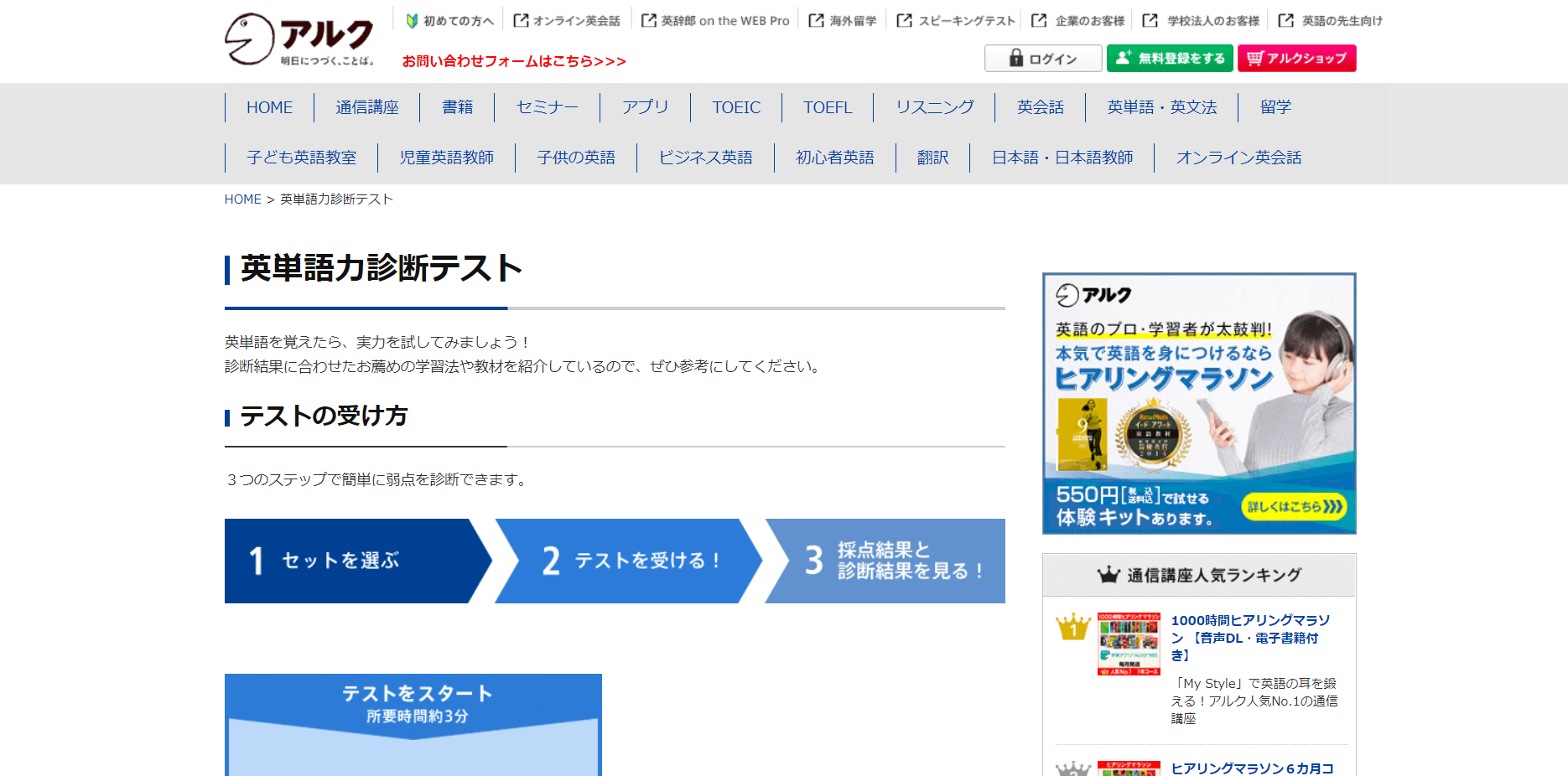Image resolution: width=1568 pixels, height=776 pixels.
Task: Click the ALC logo in header
Action: pyautogui.click(x=299, y=39)
